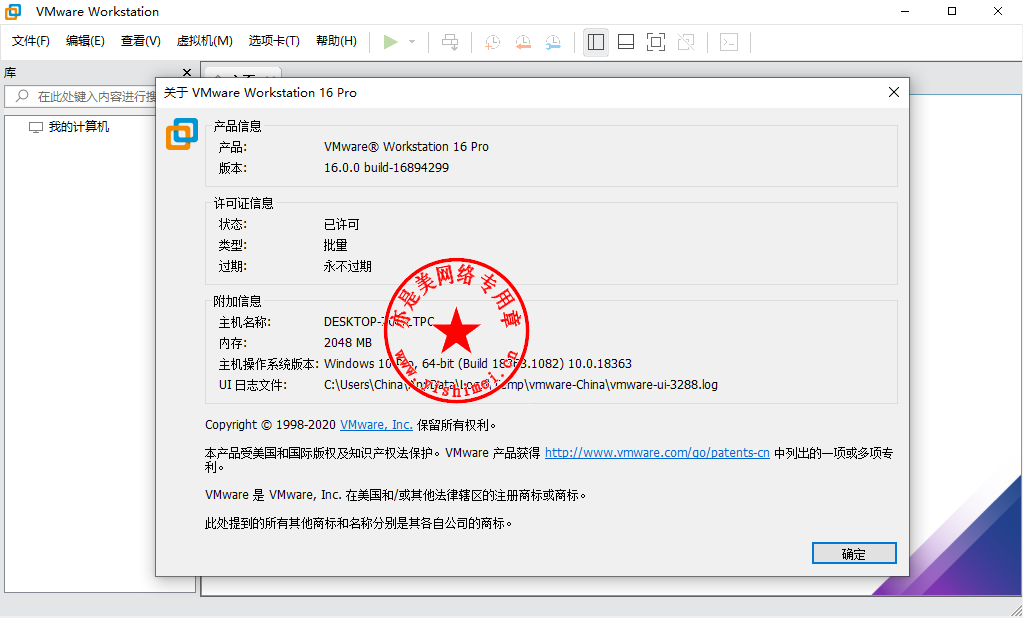Open the 文件(F) menu
1023x618 pixels.
click(x=31, y=41)
